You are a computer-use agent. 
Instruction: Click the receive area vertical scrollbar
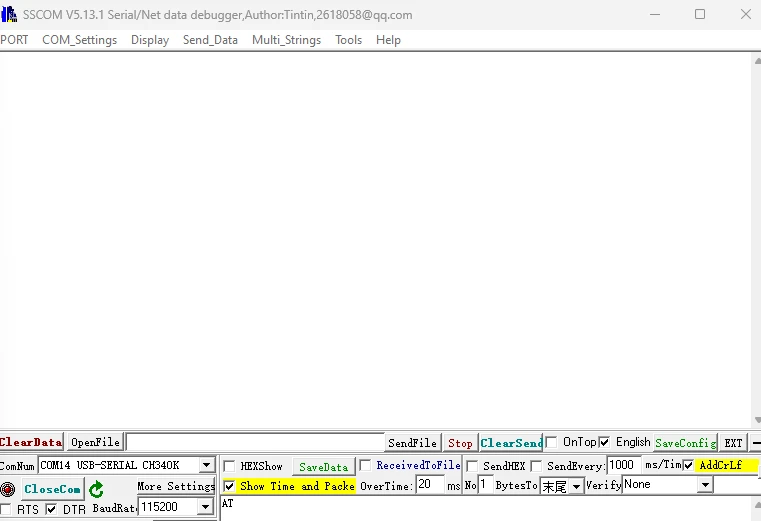point(755,240)
